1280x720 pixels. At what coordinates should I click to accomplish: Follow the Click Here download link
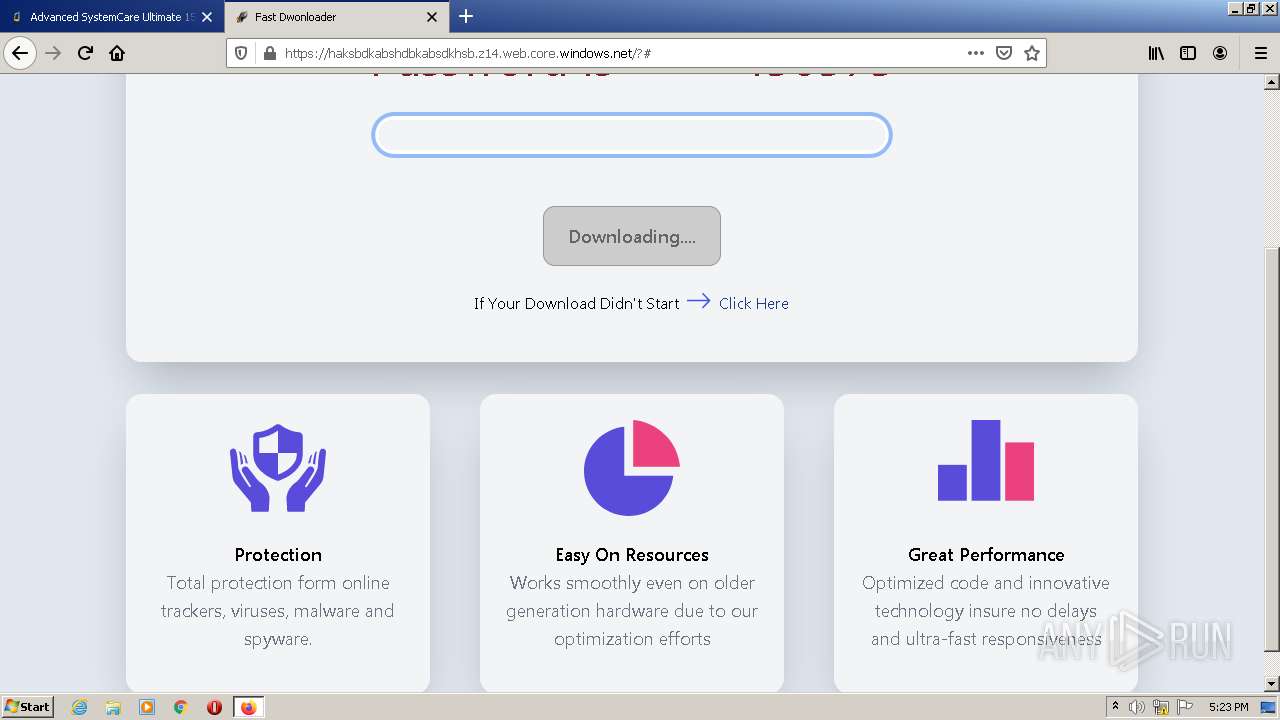[x=753, y=303]
